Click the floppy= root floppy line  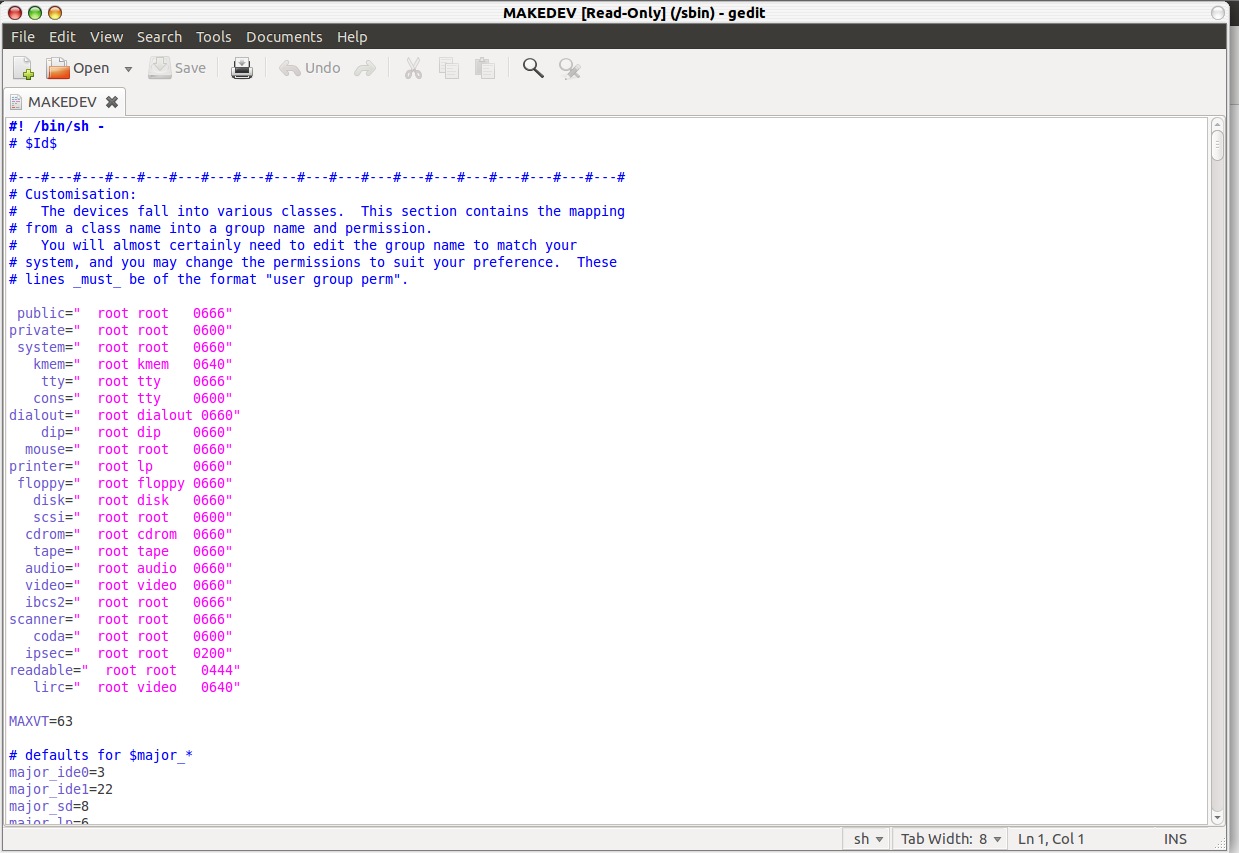(x=125, y=483)
